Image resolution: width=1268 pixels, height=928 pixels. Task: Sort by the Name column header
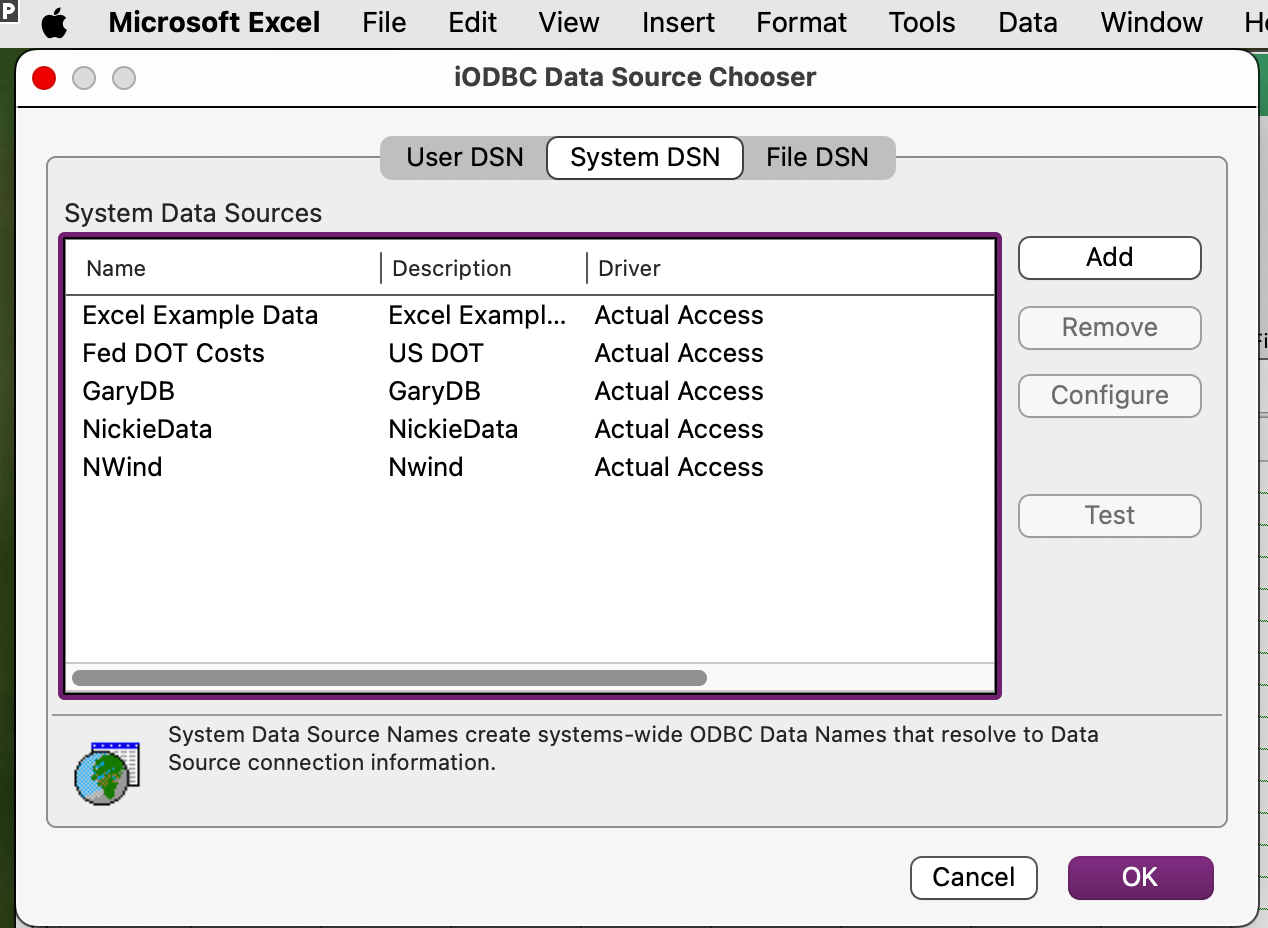pos(223,268)
